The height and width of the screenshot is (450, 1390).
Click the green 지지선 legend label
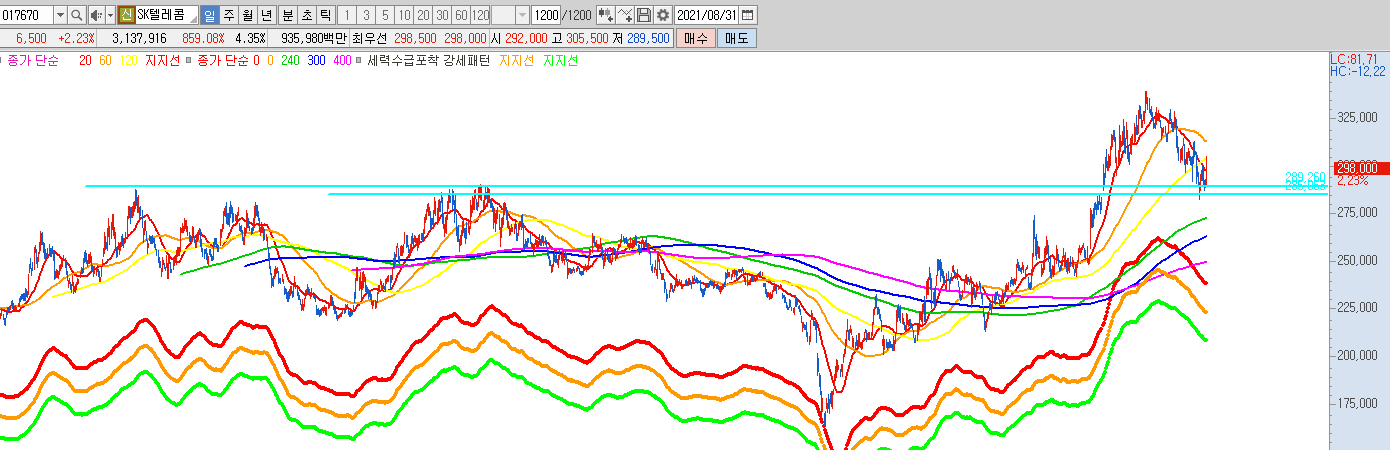tap(560, 61)
